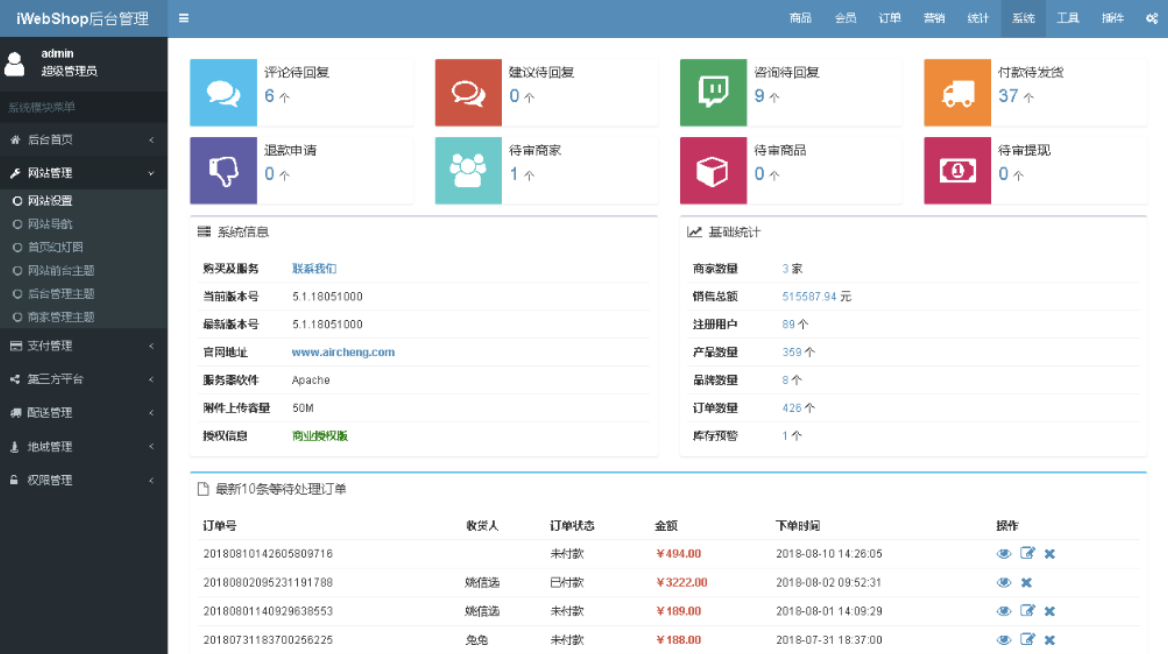1168x654 pixels.
Task: Click the 待审商品 cube icon tile
Action: 713,171
